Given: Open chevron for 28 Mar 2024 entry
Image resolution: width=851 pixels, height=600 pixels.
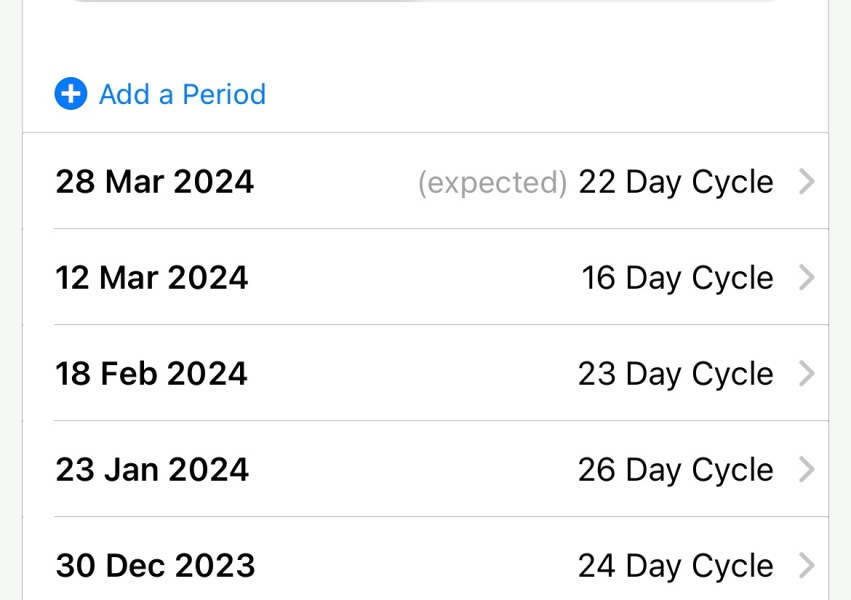Looking at the screenshot, I should (x=807, y=182).
